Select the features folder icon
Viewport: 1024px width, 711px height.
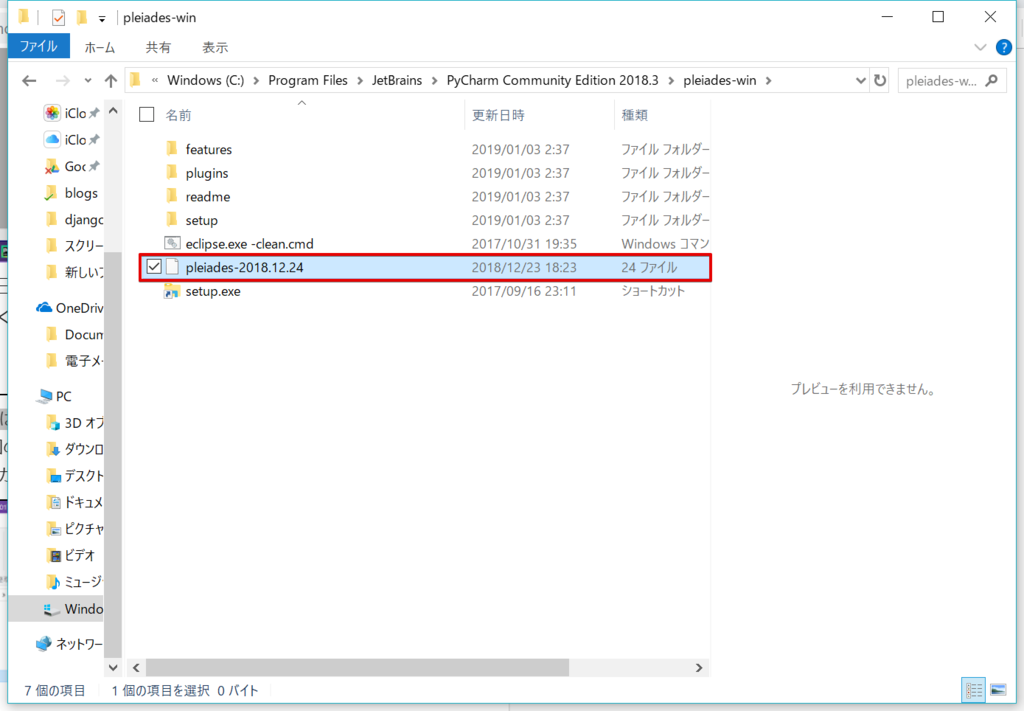coord(172,149)
